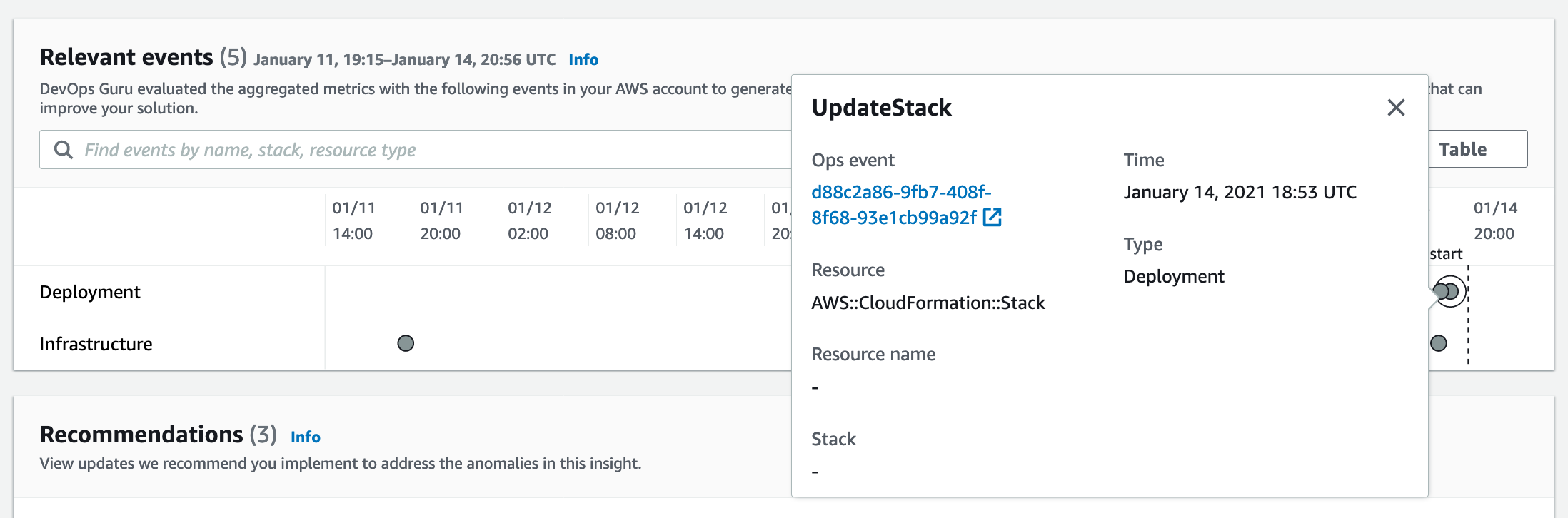
Task: Close the UpdateStack details popup
Action: (1396, 108)
